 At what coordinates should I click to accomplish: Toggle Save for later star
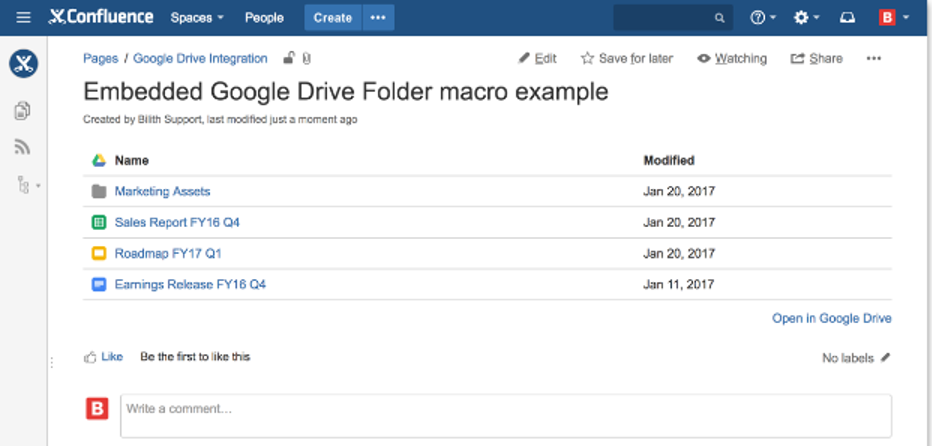pyautogui.click(x=627, y=59)
